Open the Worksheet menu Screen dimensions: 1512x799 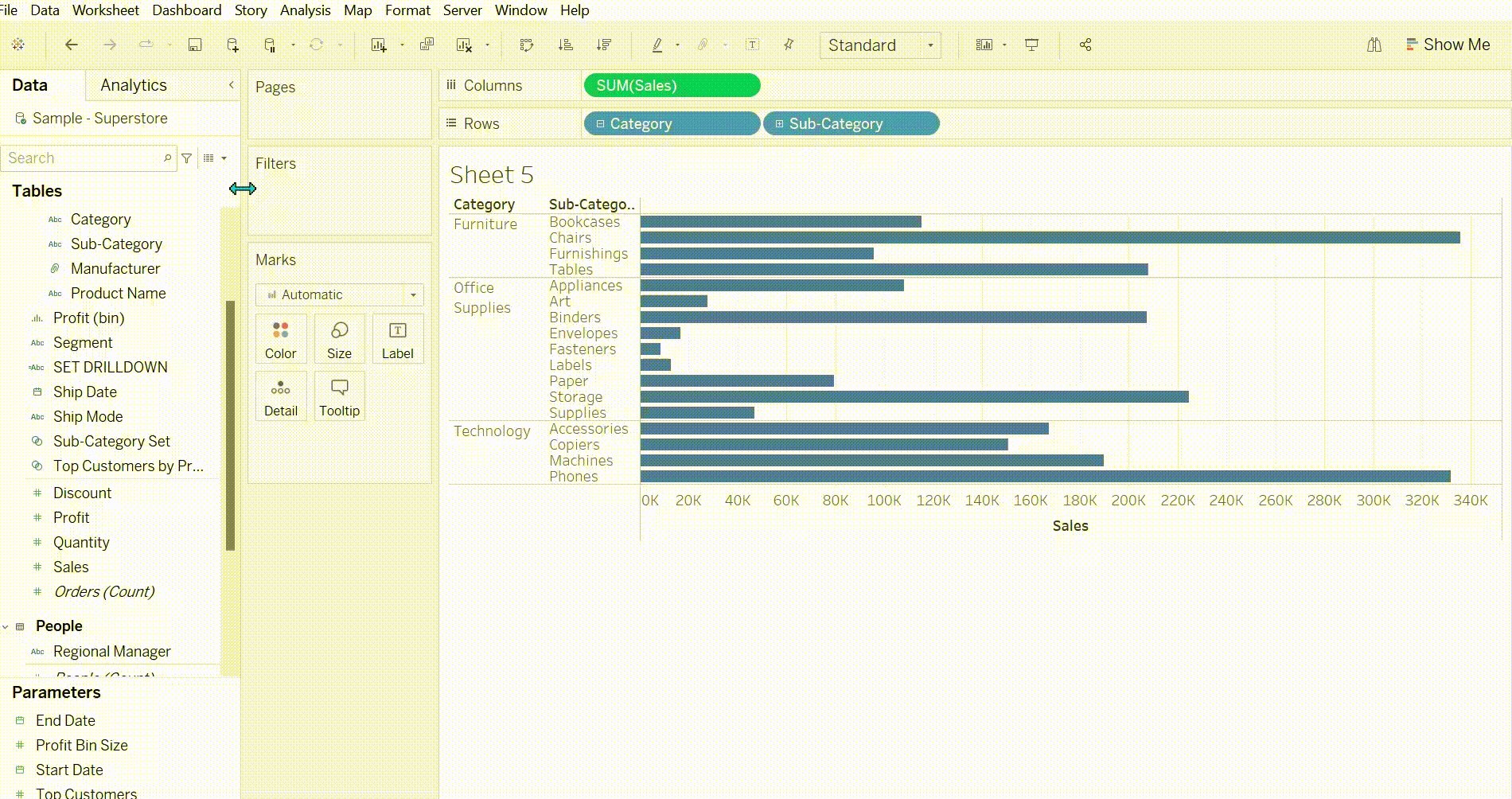pyautogui.click(x=105, y=10)
